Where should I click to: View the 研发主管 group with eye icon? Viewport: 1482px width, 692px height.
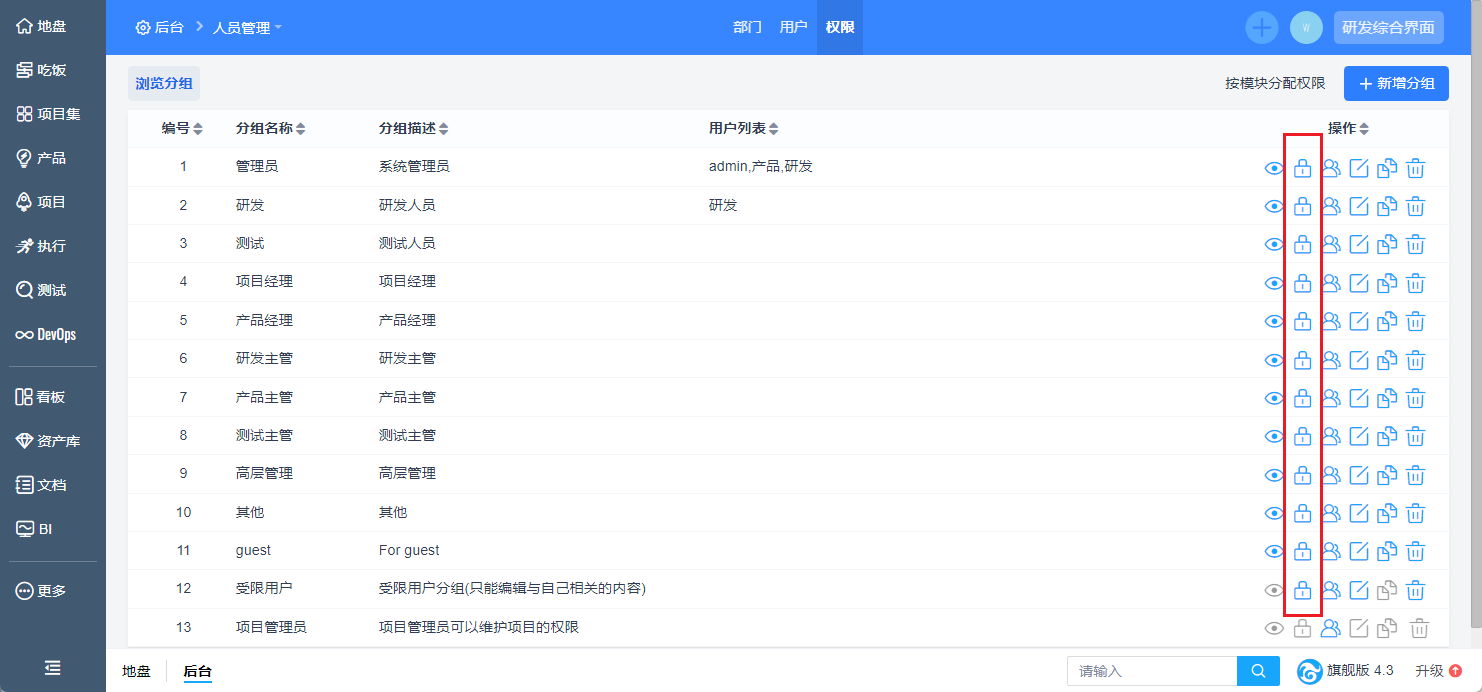[x=1274, y=360]
